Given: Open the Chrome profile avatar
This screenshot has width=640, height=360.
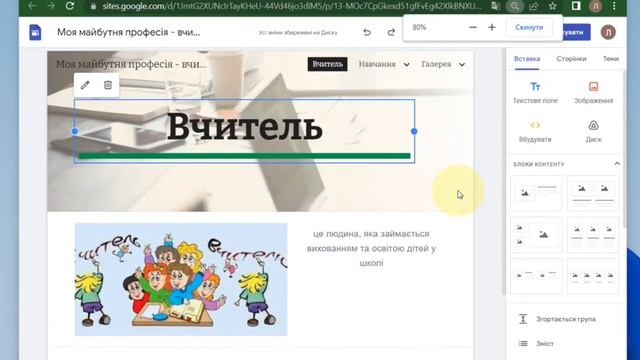Looking at the screenshot, I should (x=596, y=6).
